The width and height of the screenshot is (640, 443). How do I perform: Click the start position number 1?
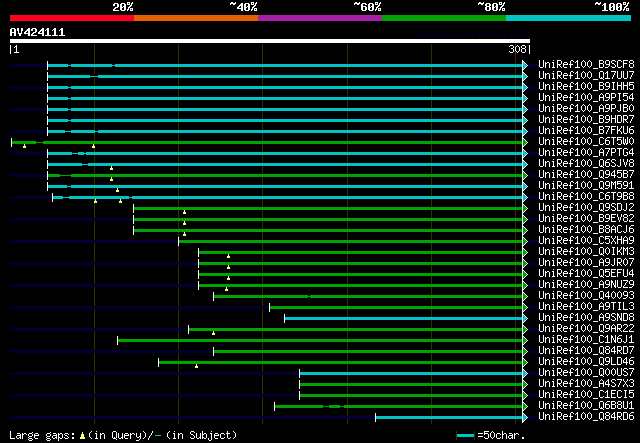click(16, 49)
